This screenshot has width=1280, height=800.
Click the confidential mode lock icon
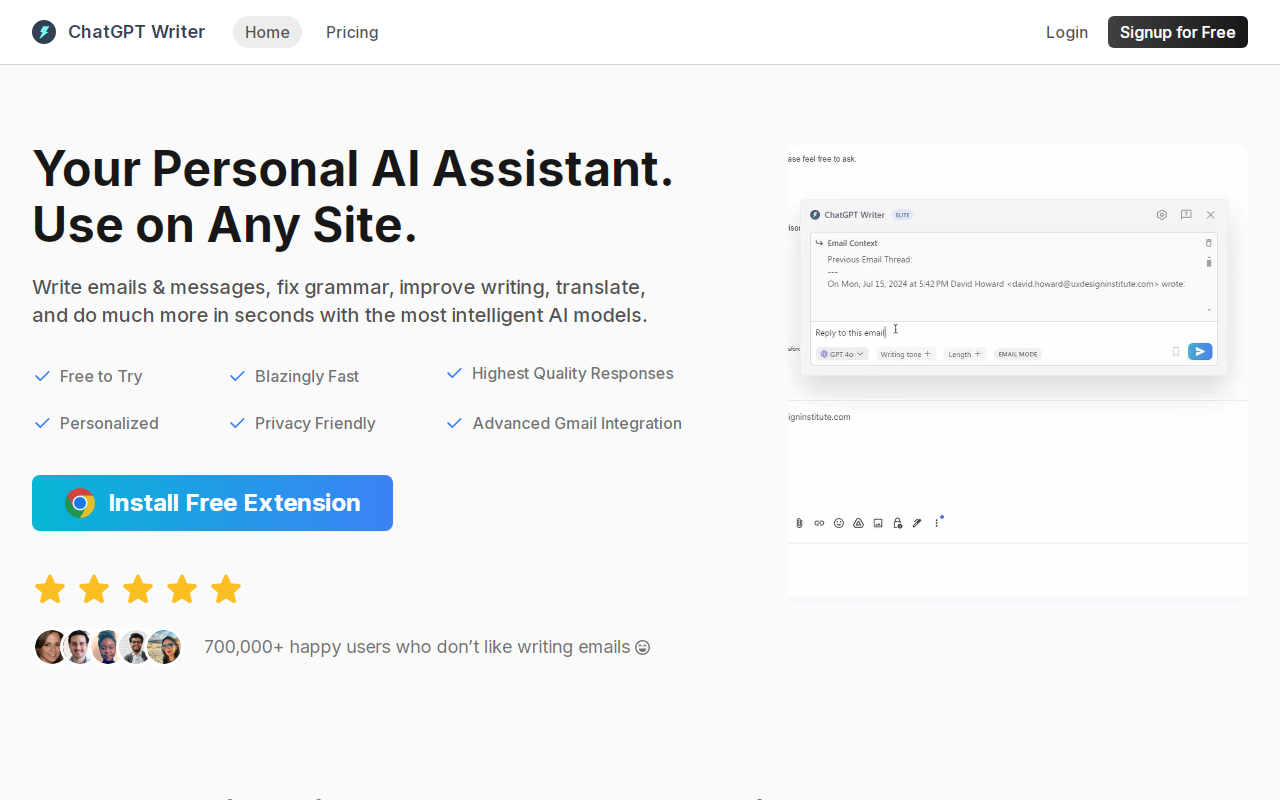pyautogui.click(x=898, y=523)
